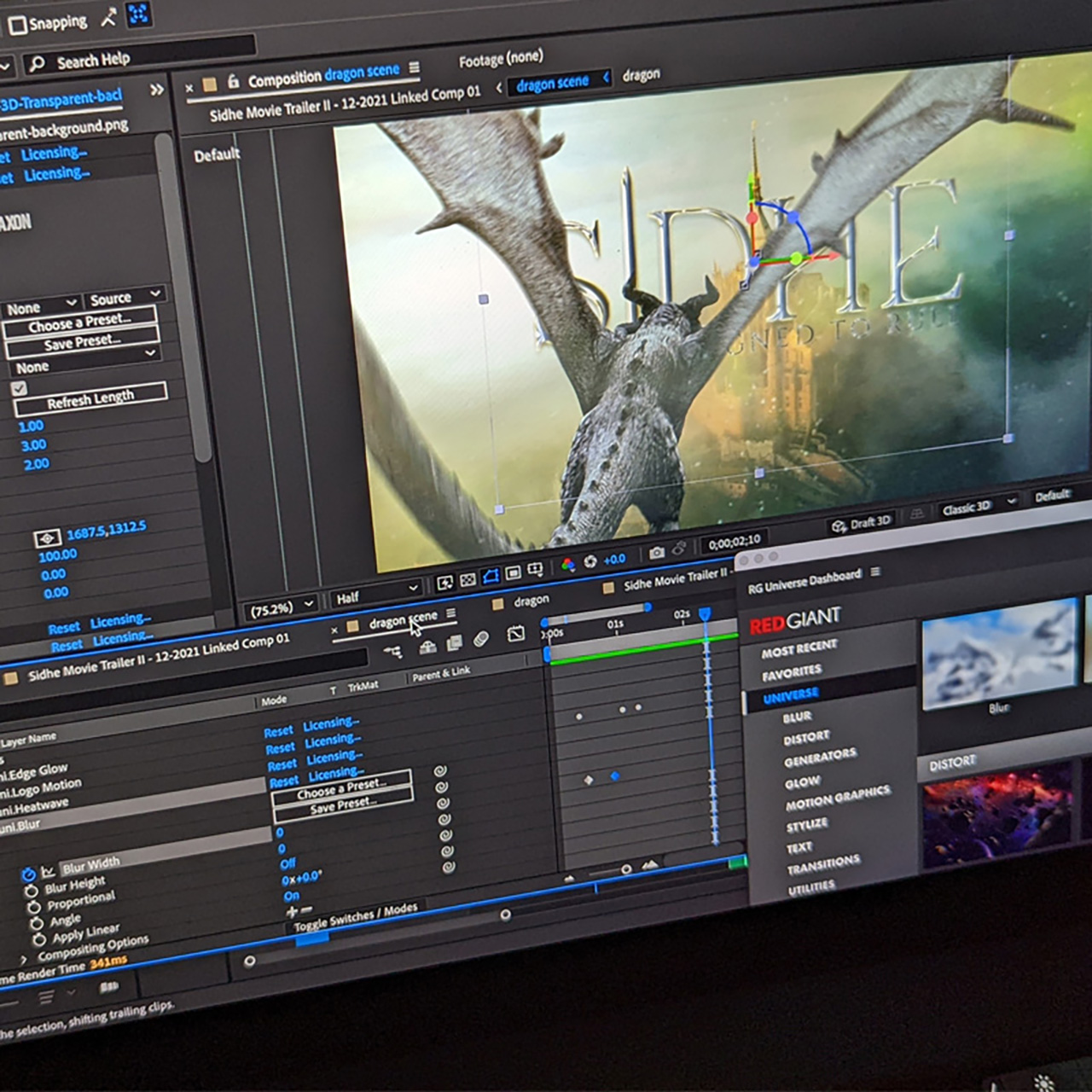Image resolution: width=1092 pixels, height=1092 pixels.
Task: Click the show channel RGB color icon
Action: pos(567,565)
